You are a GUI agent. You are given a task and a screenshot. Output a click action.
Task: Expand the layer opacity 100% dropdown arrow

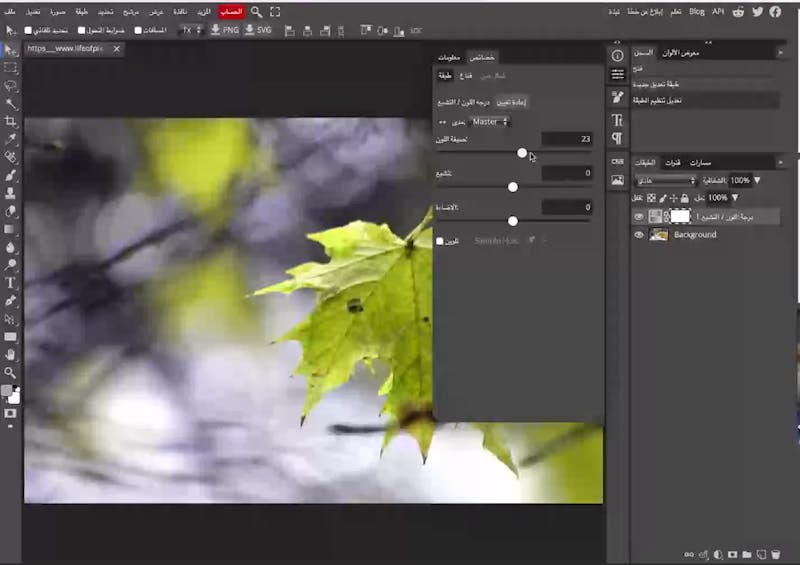[756, 181]
